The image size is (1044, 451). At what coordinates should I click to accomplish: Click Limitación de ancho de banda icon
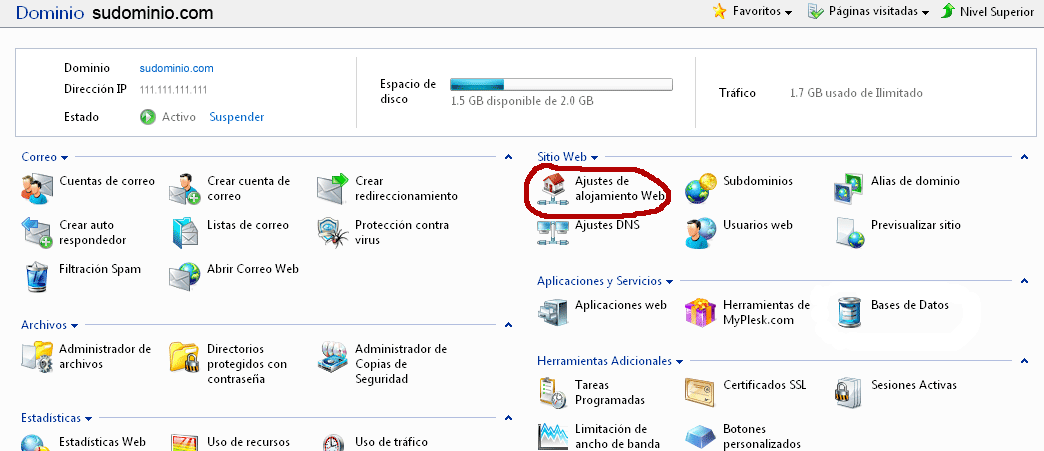coord(553,436)
